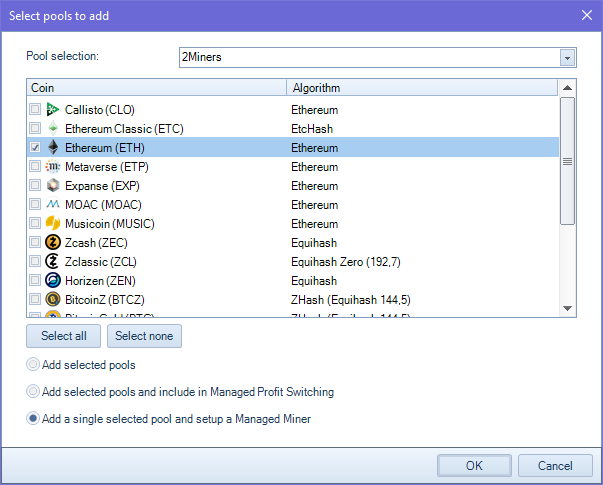
Task: Click the BitcoinZ (BTCZ) coin icon
Action: pyautogui.click(x=53, y=299)
